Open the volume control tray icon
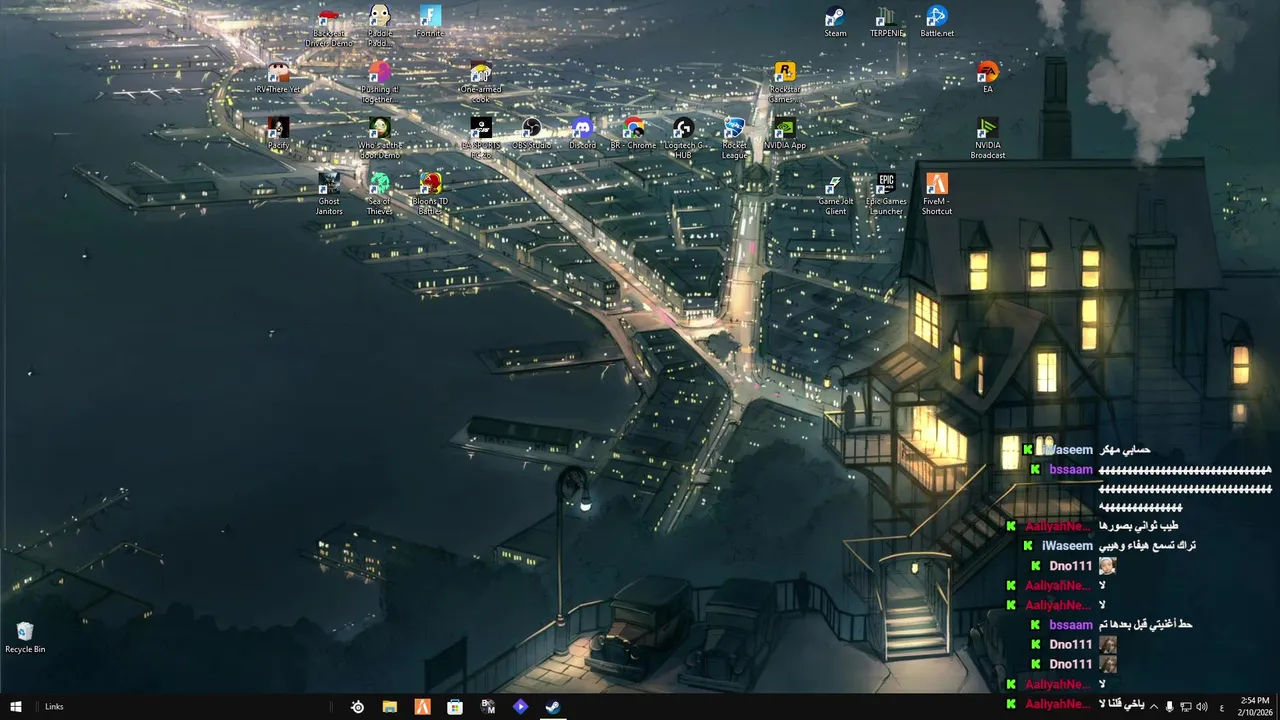The width and height of the screenshot is (1280, 720). pos(1201,707)
